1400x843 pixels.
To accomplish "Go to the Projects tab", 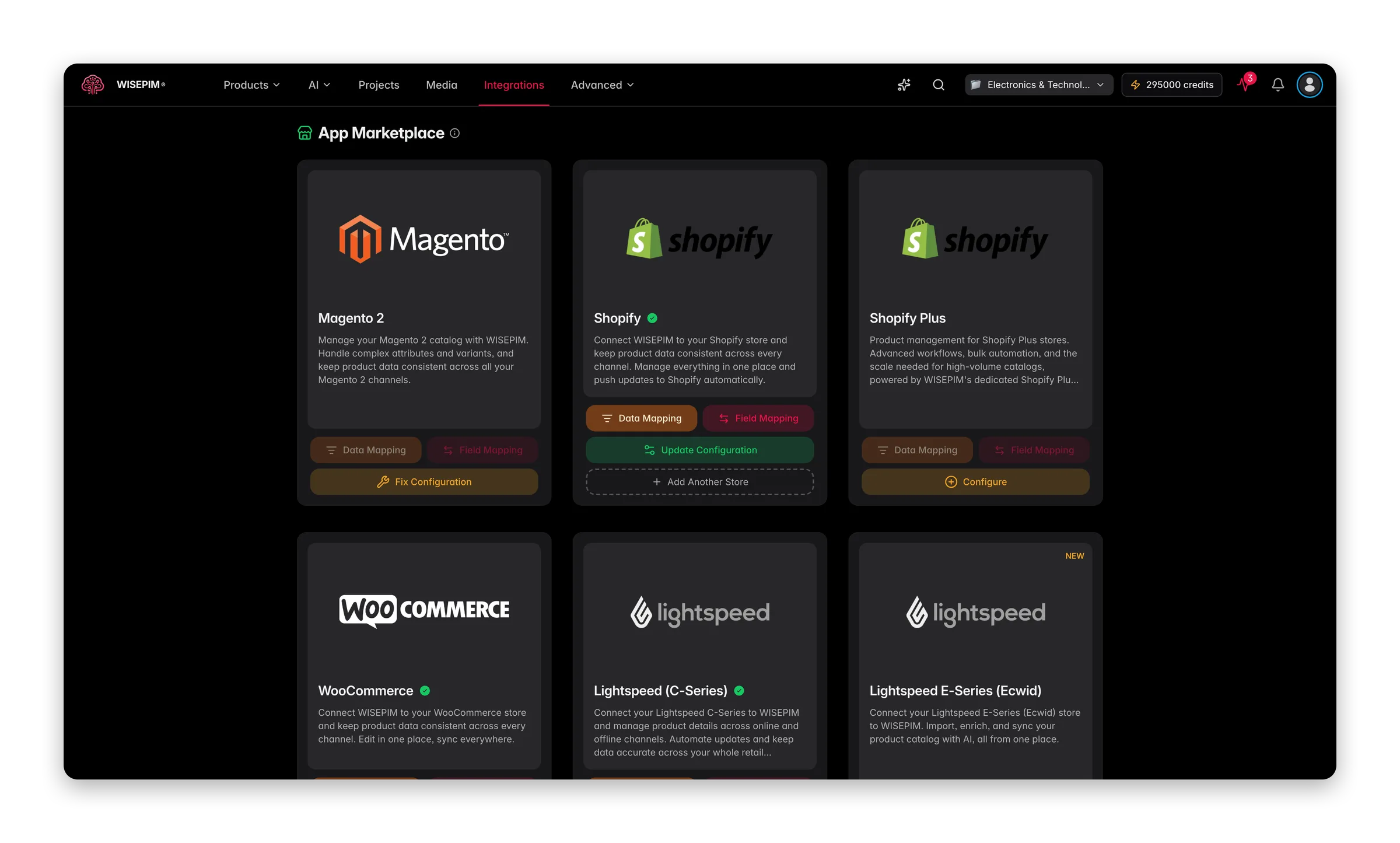I will click(x=379, y=85).
